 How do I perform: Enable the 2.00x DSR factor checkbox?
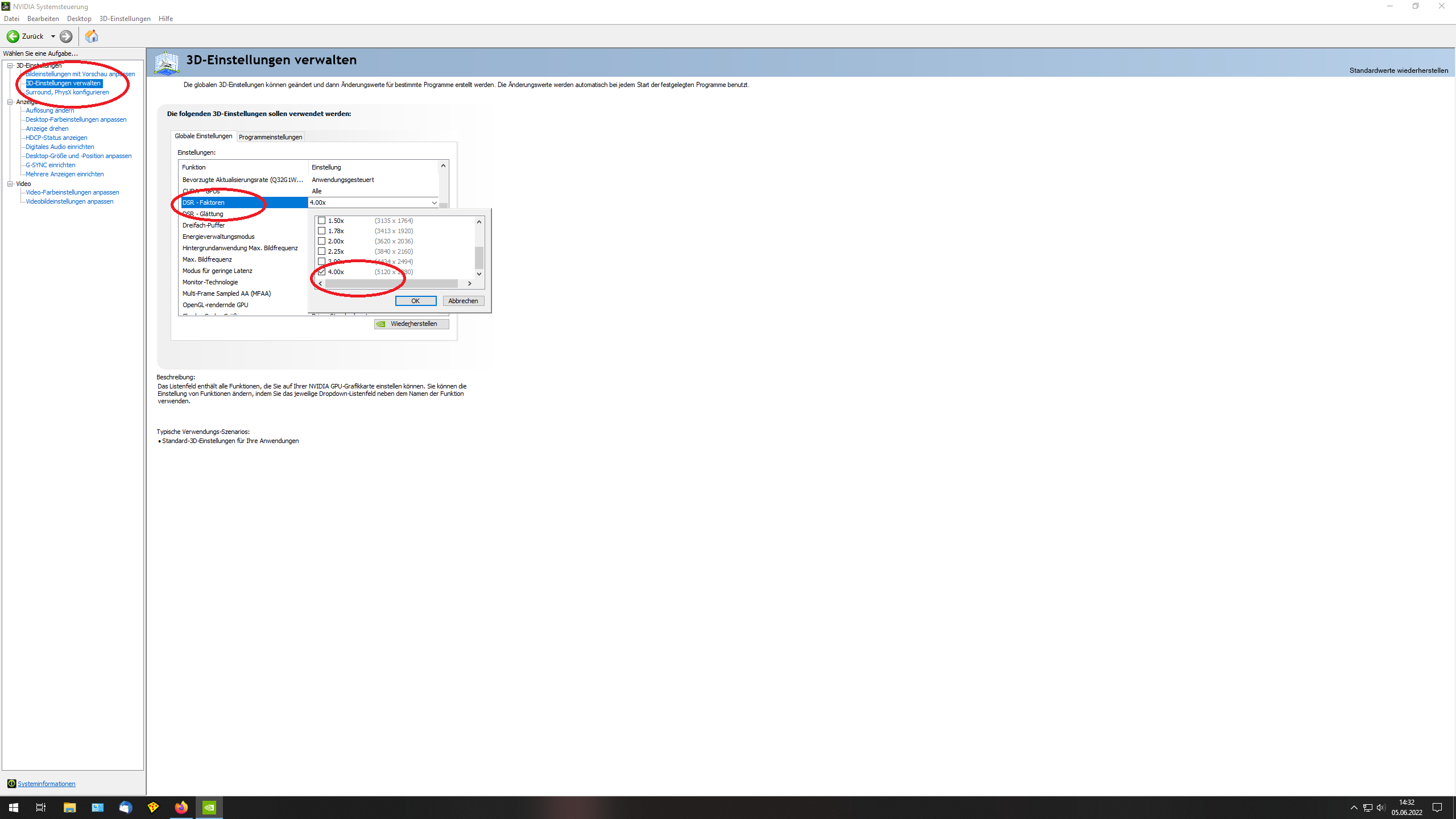pos(322,241)
